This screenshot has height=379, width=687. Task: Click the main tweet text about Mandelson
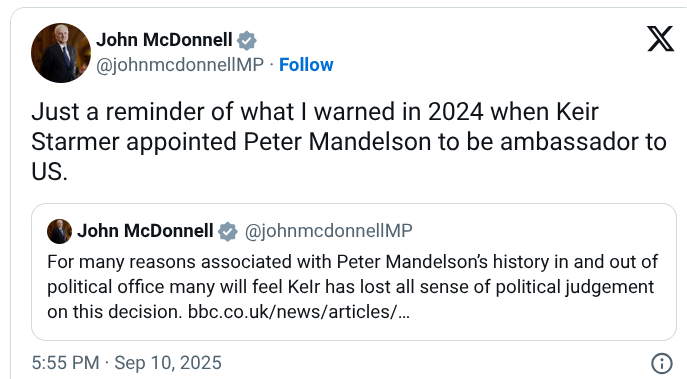coord(349,142)
